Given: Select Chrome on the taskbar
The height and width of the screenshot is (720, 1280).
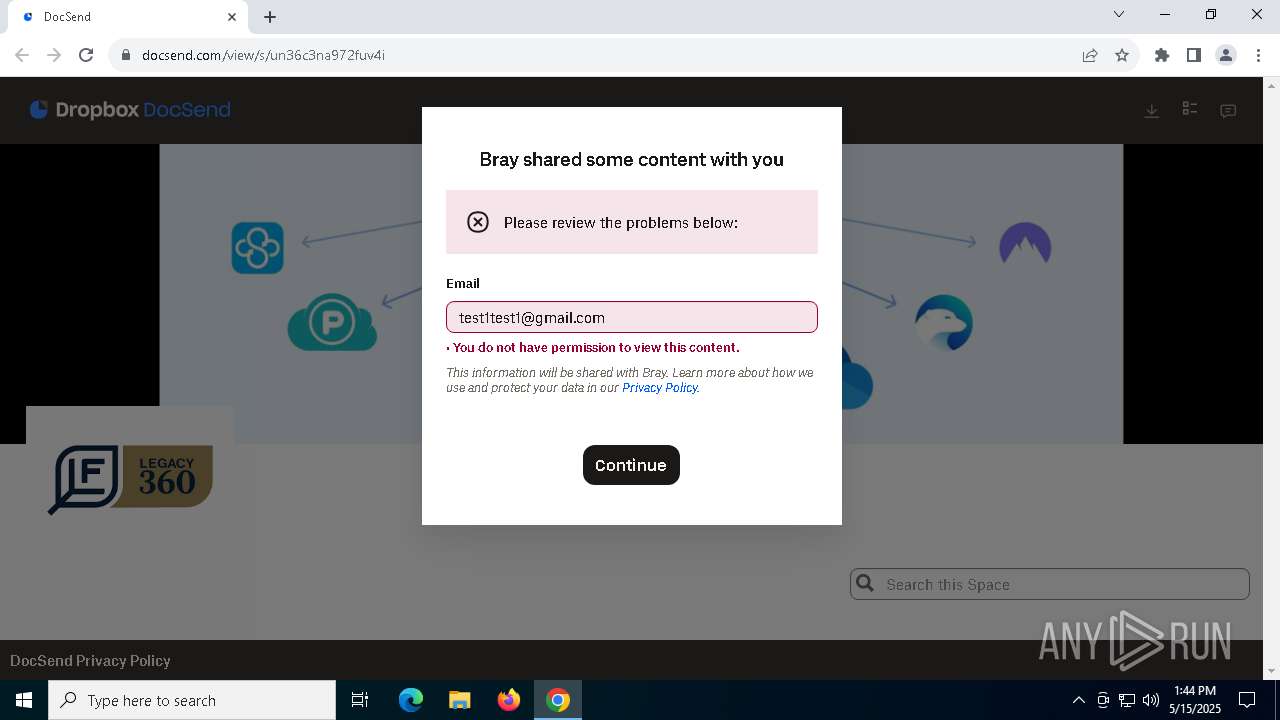Looking at the screenshot, I should [x=558, y=700].
